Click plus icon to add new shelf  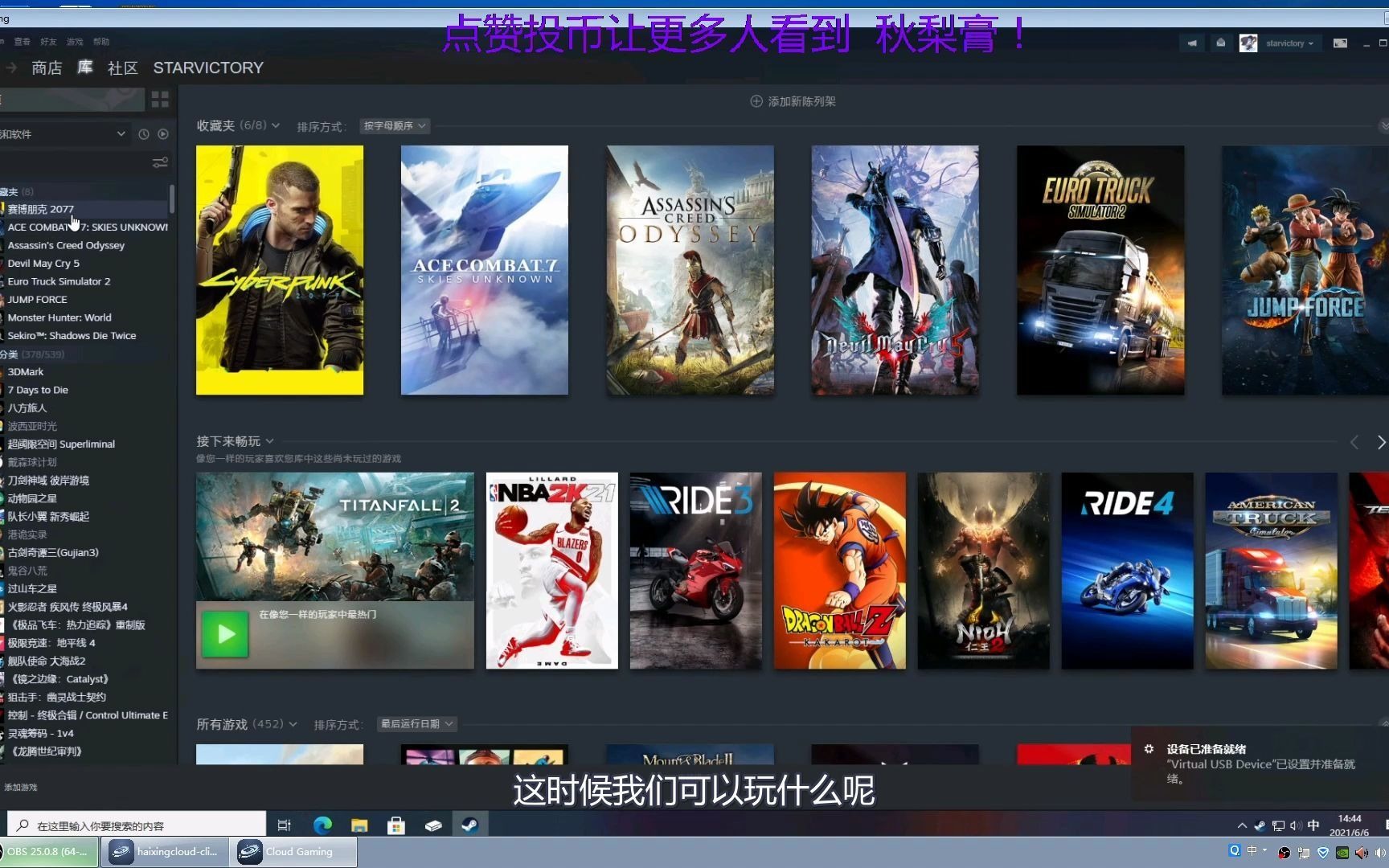756,101
